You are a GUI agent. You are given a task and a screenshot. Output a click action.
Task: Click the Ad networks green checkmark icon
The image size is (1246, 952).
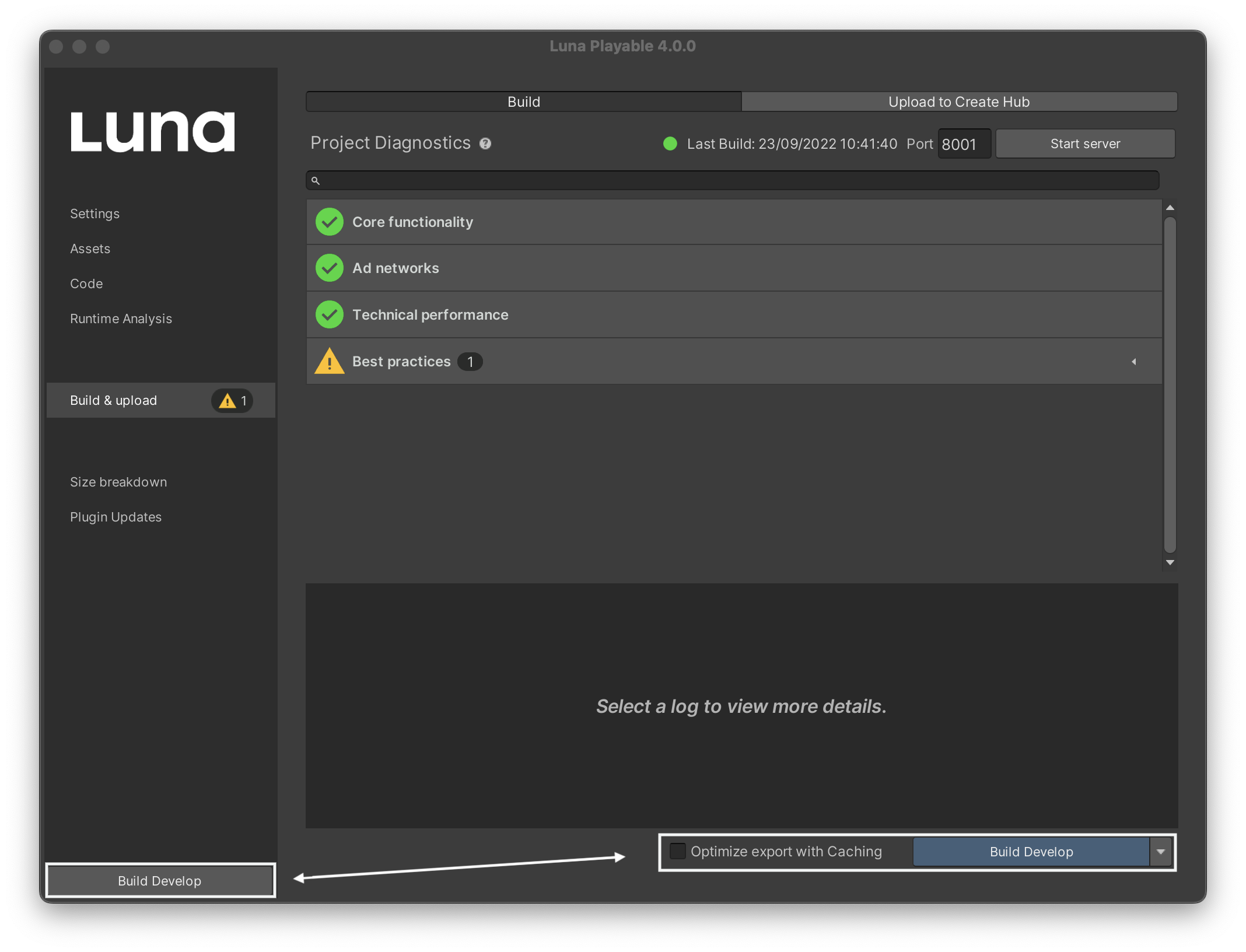point(330,268)
